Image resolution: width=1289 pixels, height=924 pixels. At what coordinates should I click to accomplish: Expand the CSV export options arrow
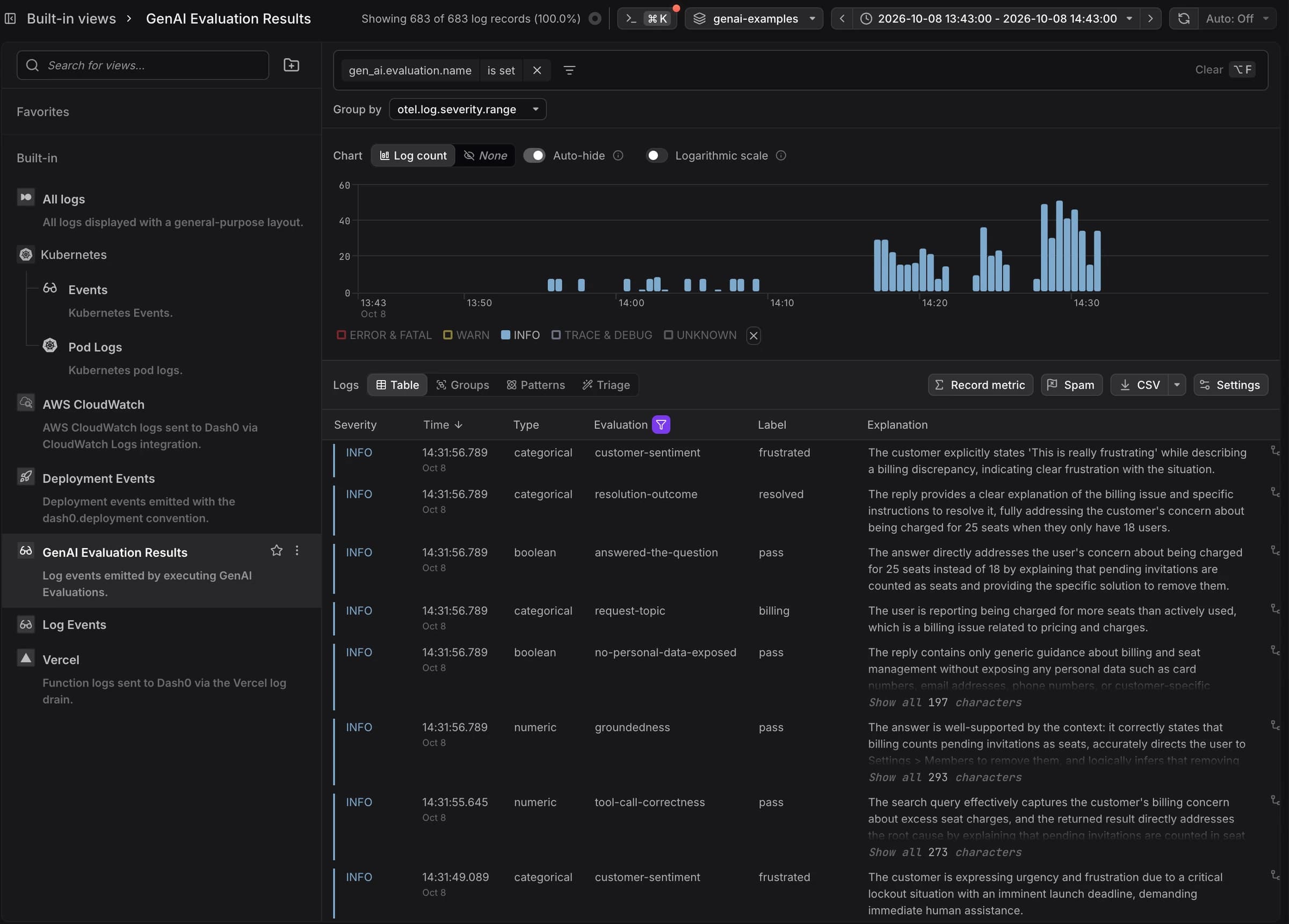coord(1176,385)
